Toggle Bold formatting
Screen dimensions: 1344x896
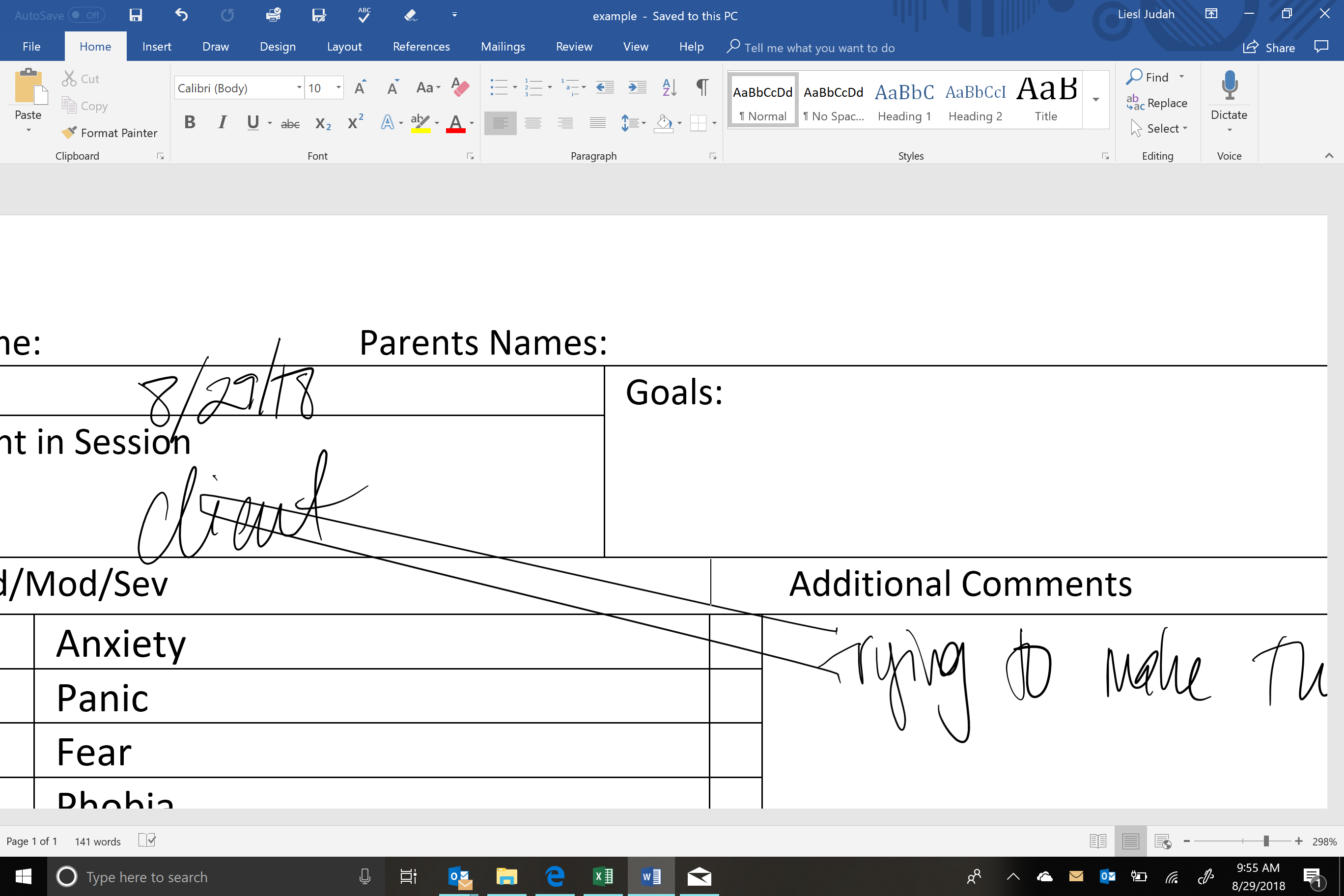[x=190, y=122]
